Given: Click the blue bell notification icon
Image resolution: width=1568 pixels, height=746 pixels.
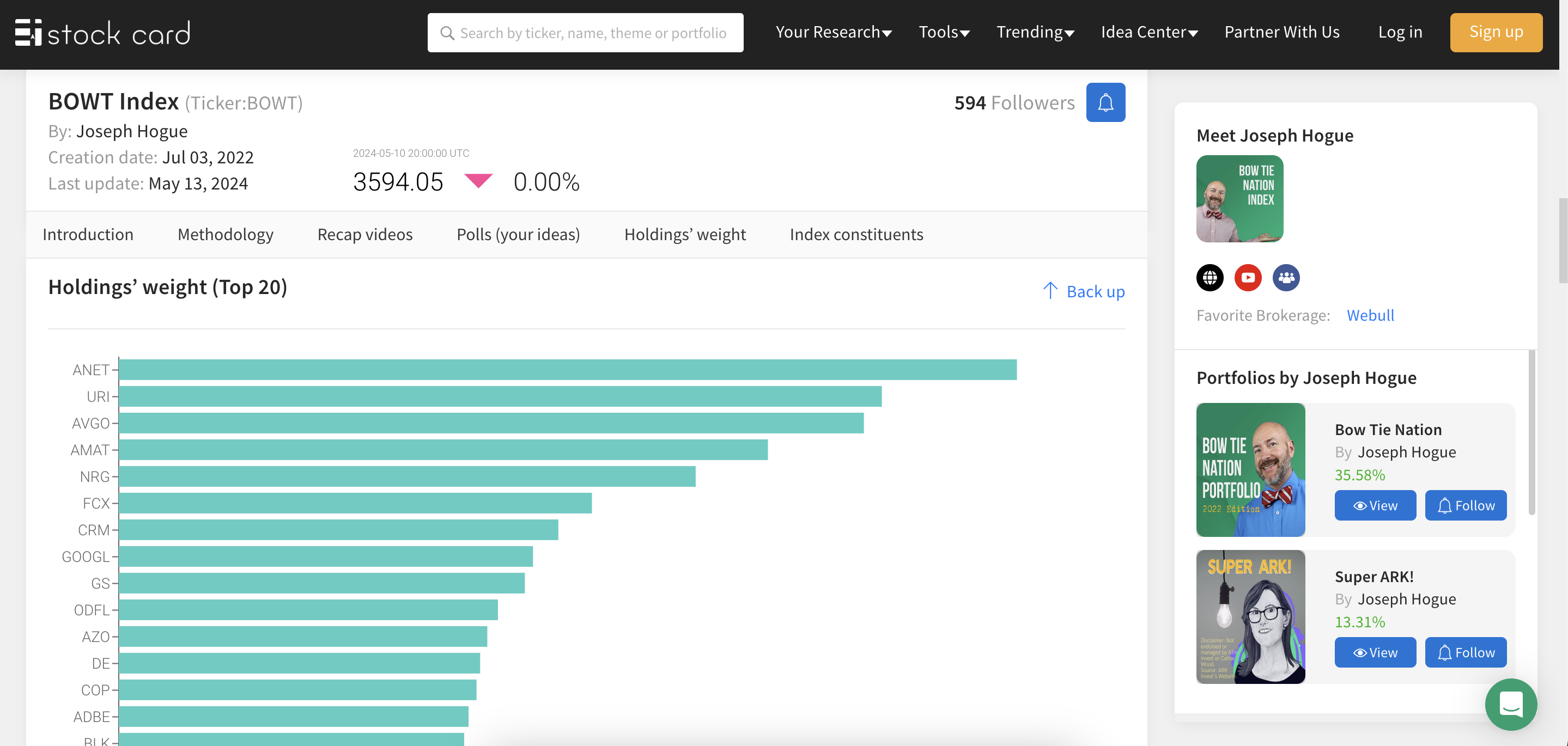Looking at the screenshot, I should 1105,102.
